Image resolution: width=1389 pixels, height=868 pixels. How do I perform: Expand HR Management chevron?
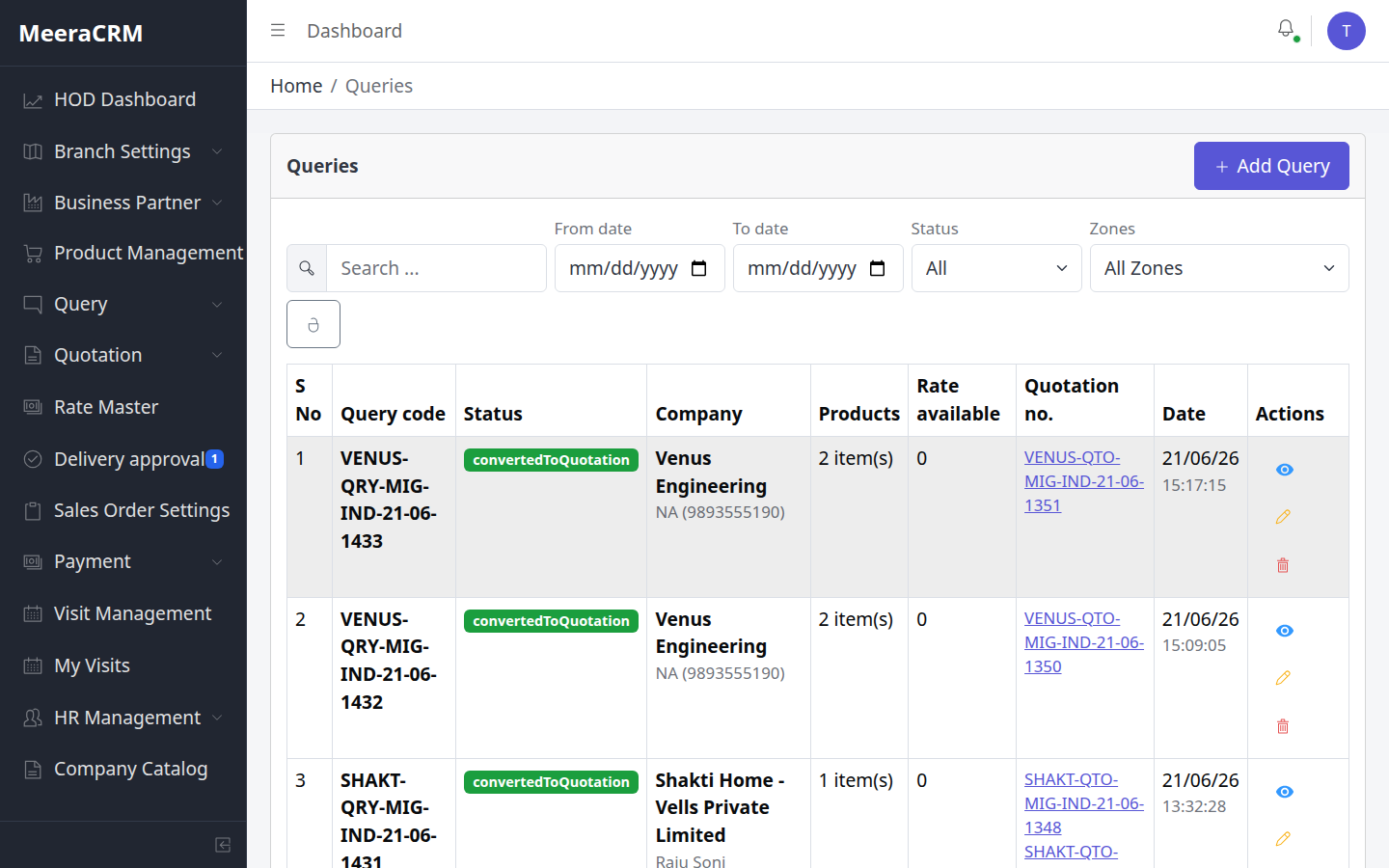coord(217,718)
